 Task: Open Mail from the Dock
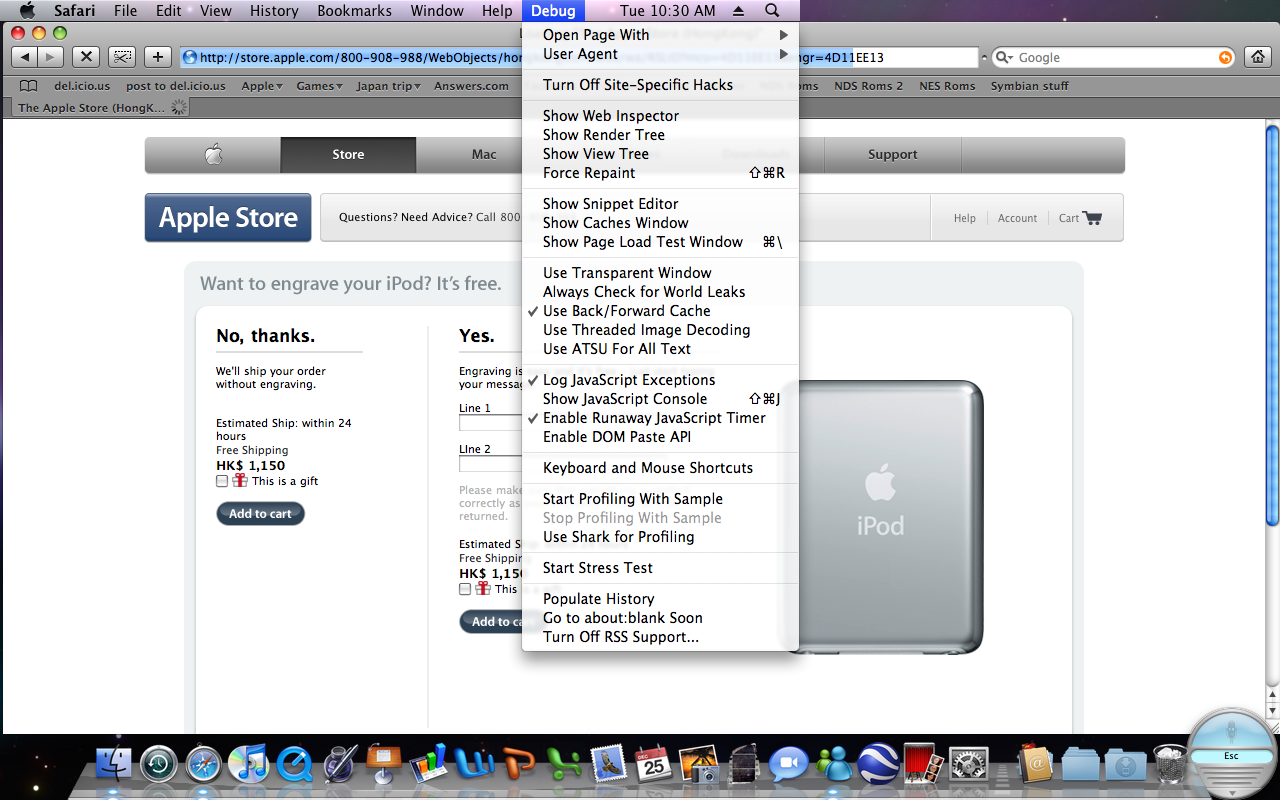608,765
